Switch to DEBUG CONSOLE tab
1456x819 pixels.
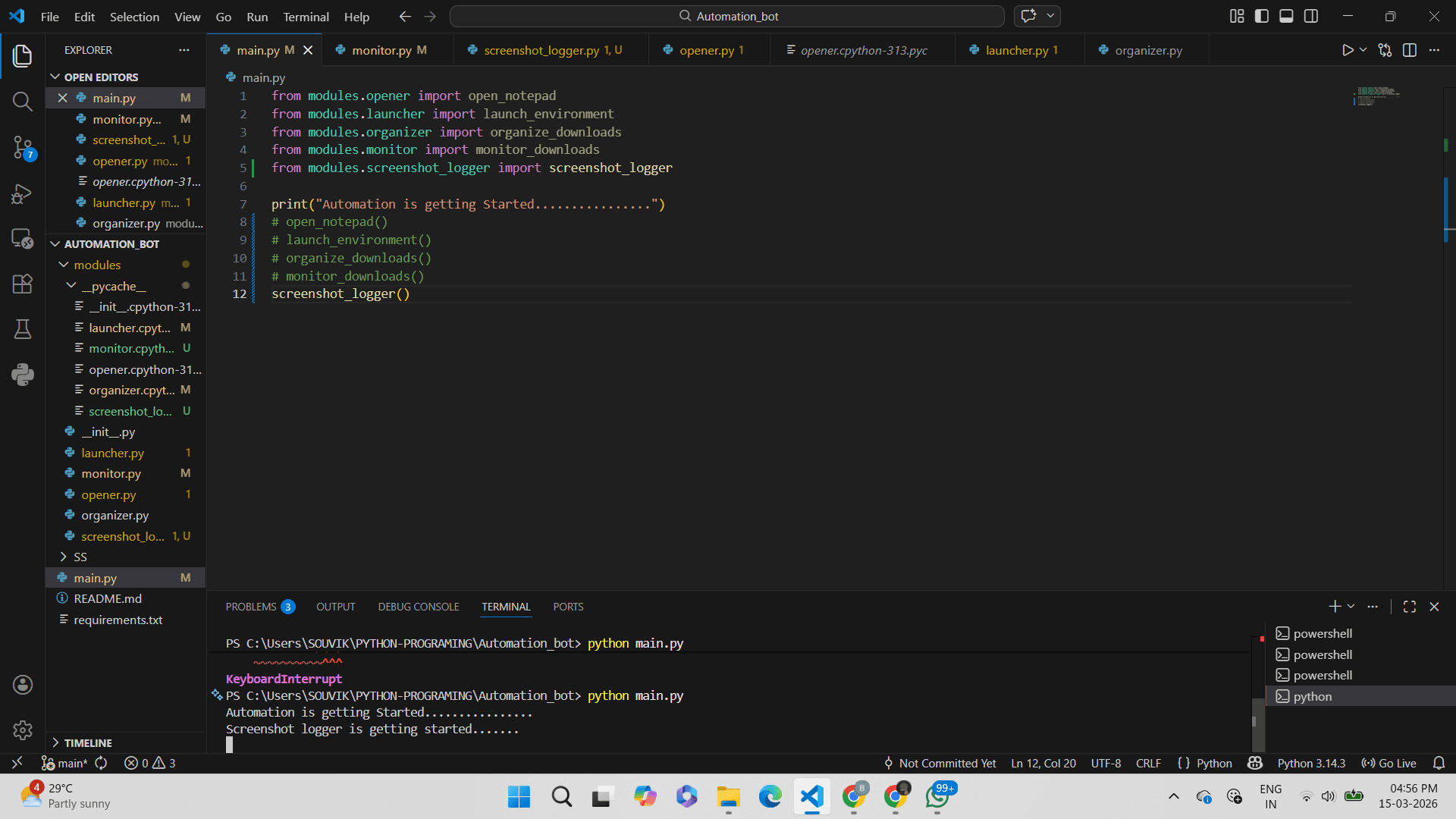point(419,607)
